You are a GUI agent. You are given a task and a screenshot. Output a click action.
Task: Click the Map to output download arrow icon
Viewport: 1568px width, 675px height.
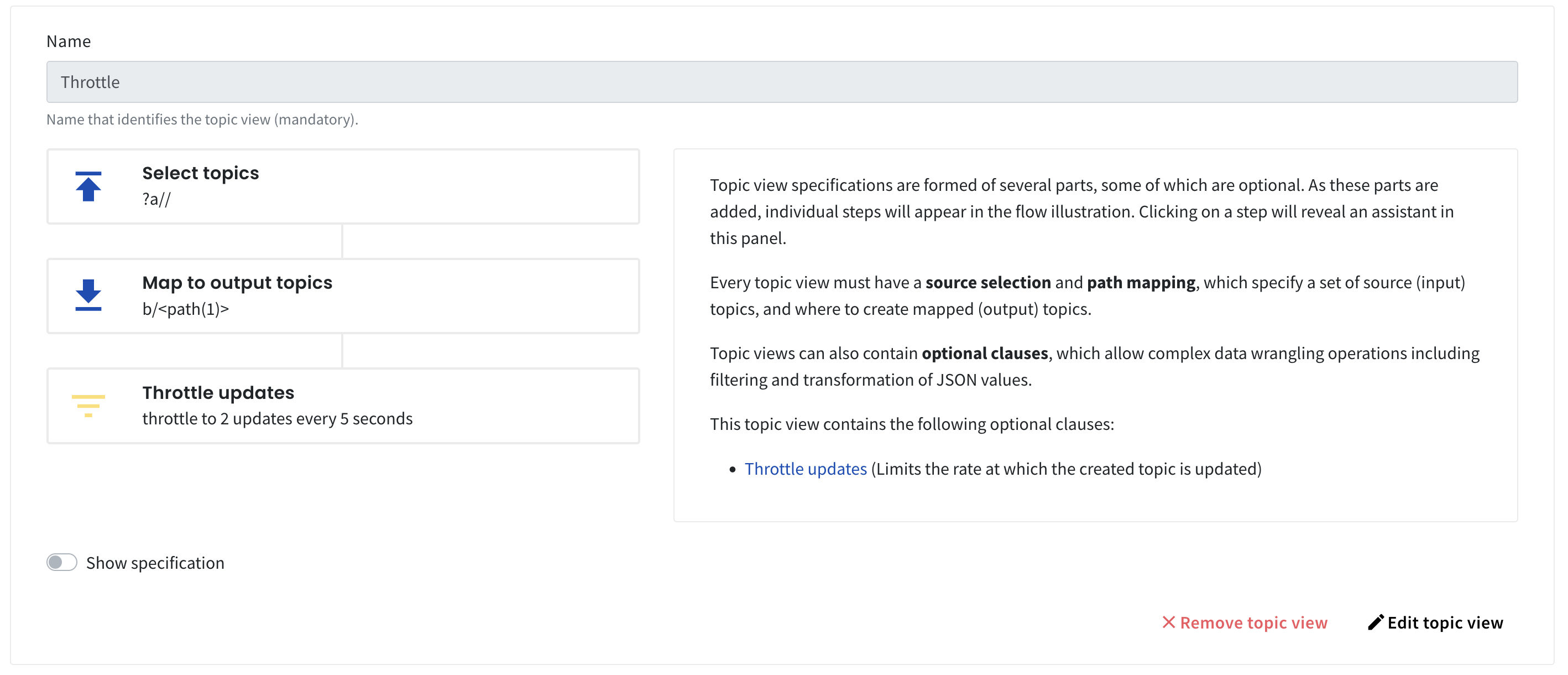click(x=88, y=295)
